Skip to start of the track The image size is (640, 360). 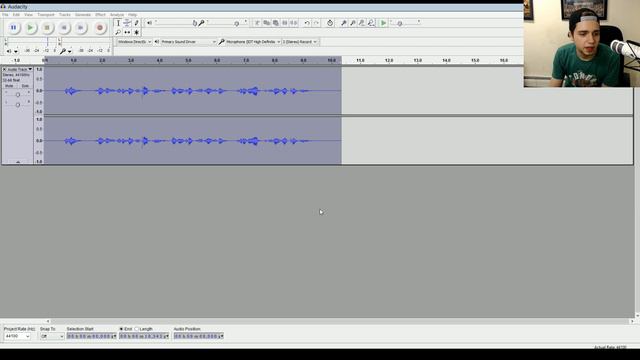coord(64,28)
